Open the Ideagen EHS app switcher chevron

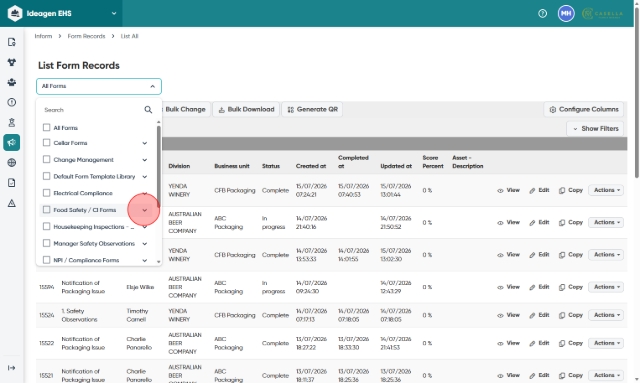tap(114, 13)
